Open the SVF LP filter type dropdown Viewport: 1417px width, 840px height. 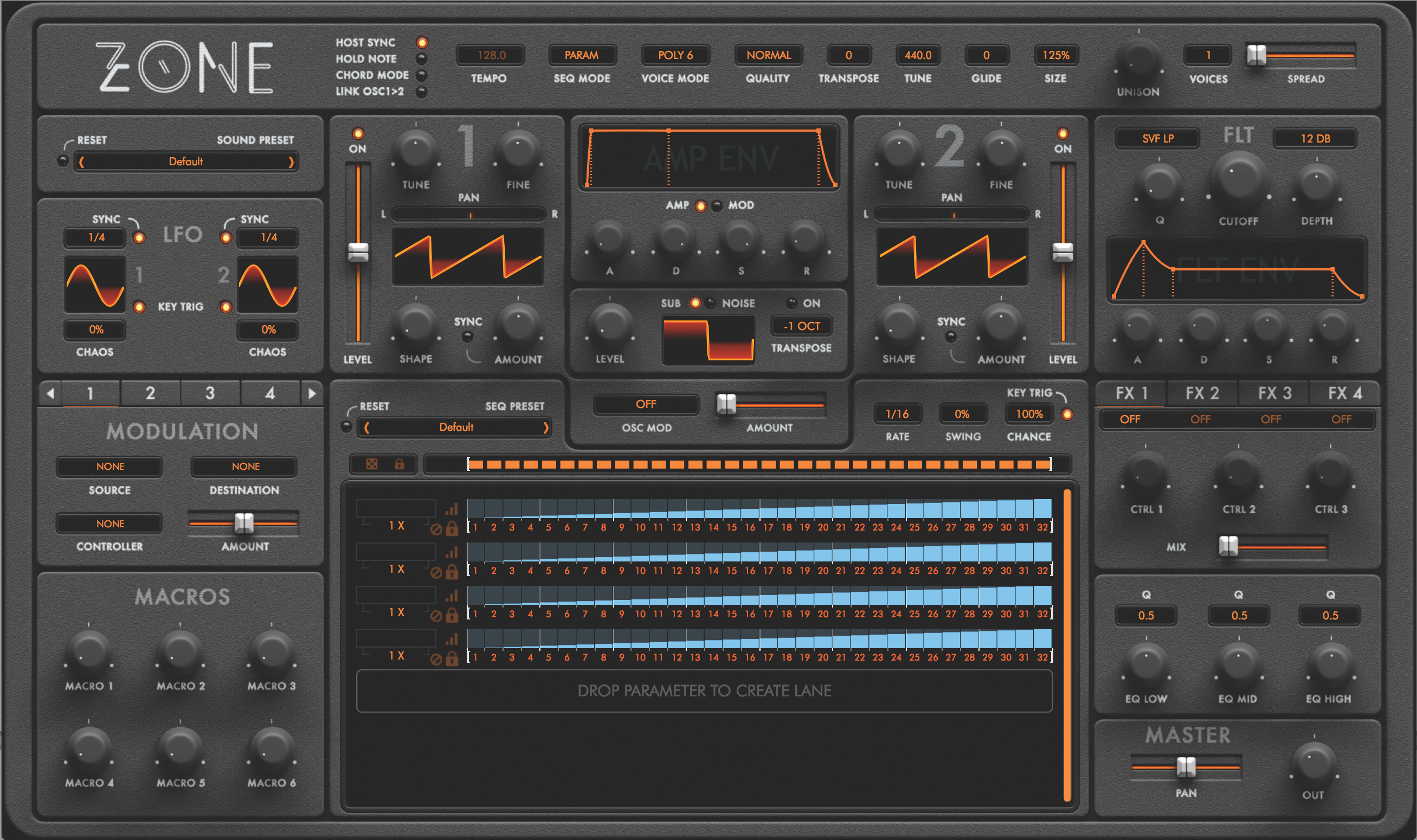point(1157,138)
